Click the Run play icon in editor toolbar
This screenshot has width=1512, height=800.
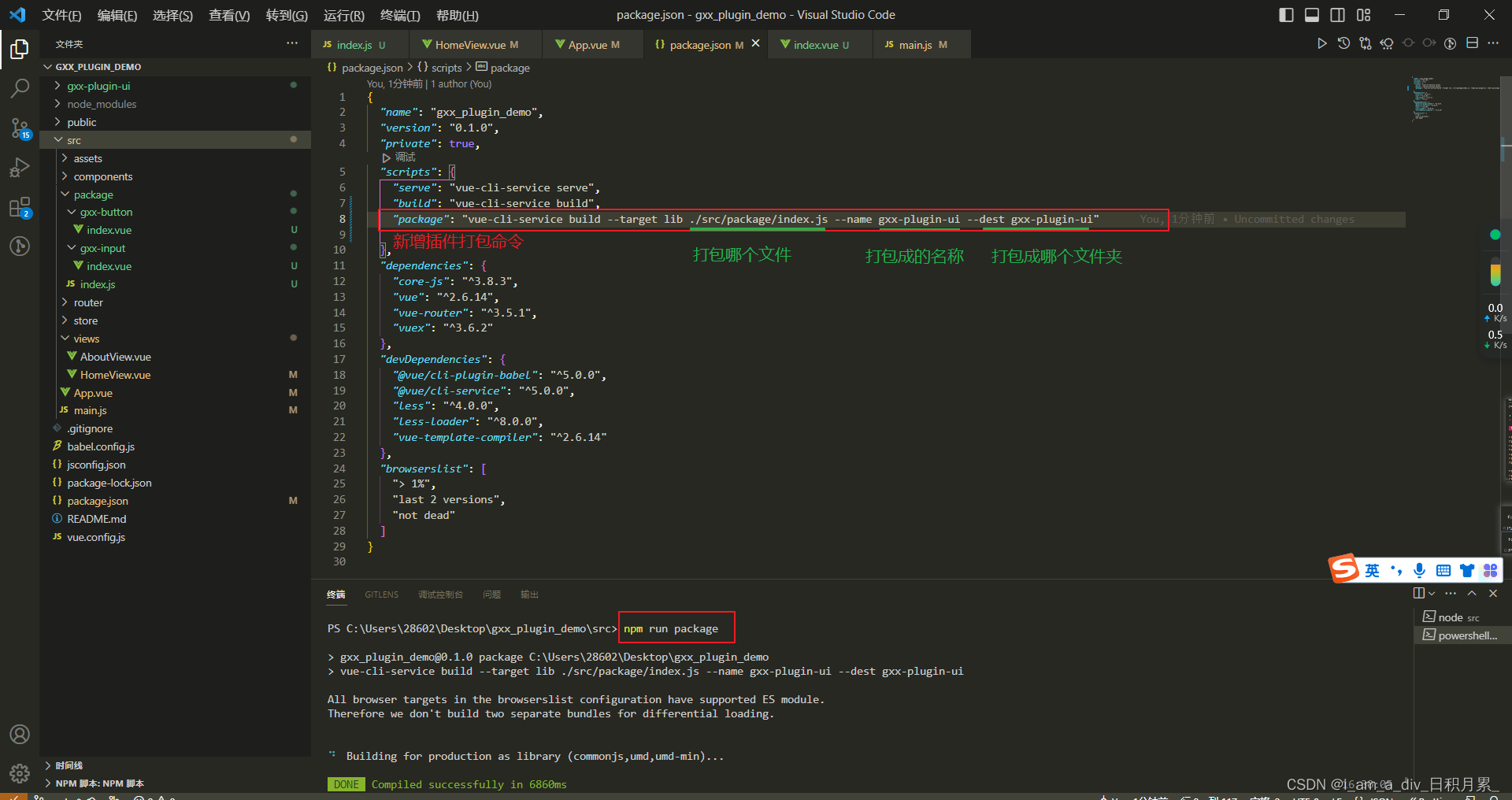click(1321, 43)
